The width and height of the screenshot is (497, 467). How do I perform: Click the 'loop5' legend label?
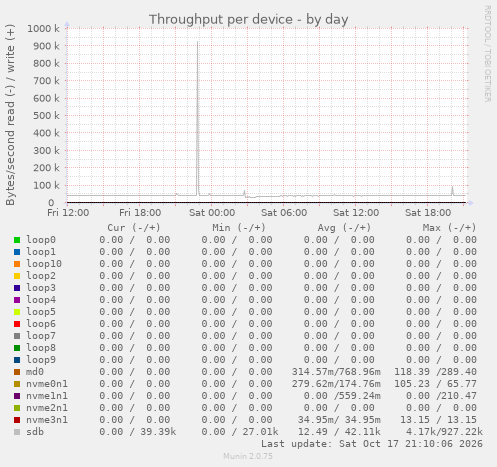click(41, 312)
